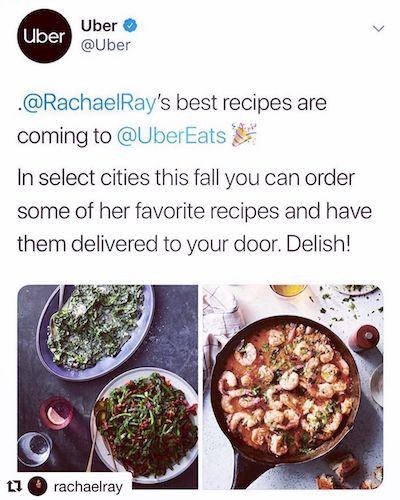The height and width of the screenshot is (500, 400).
Task: Click the Uber display name
Action: coord(99,26)
